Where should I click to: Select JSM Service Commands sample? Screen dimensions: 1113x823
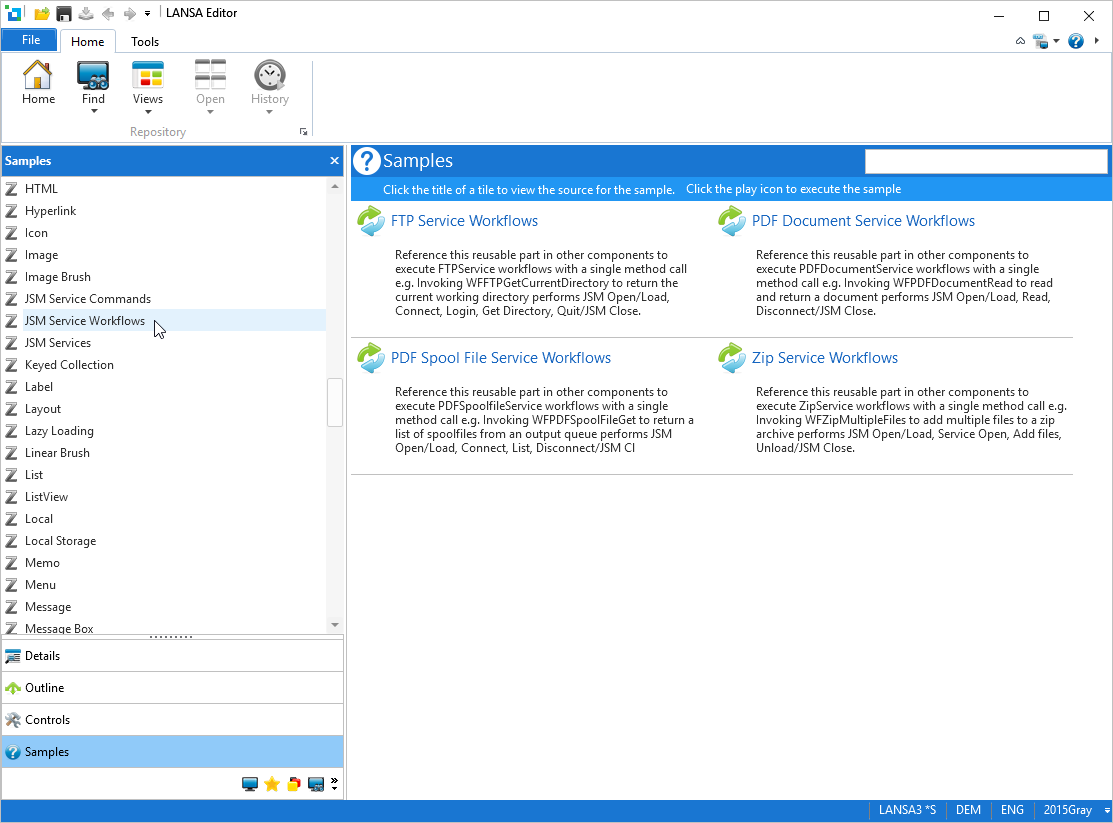(x=88, y=299)
